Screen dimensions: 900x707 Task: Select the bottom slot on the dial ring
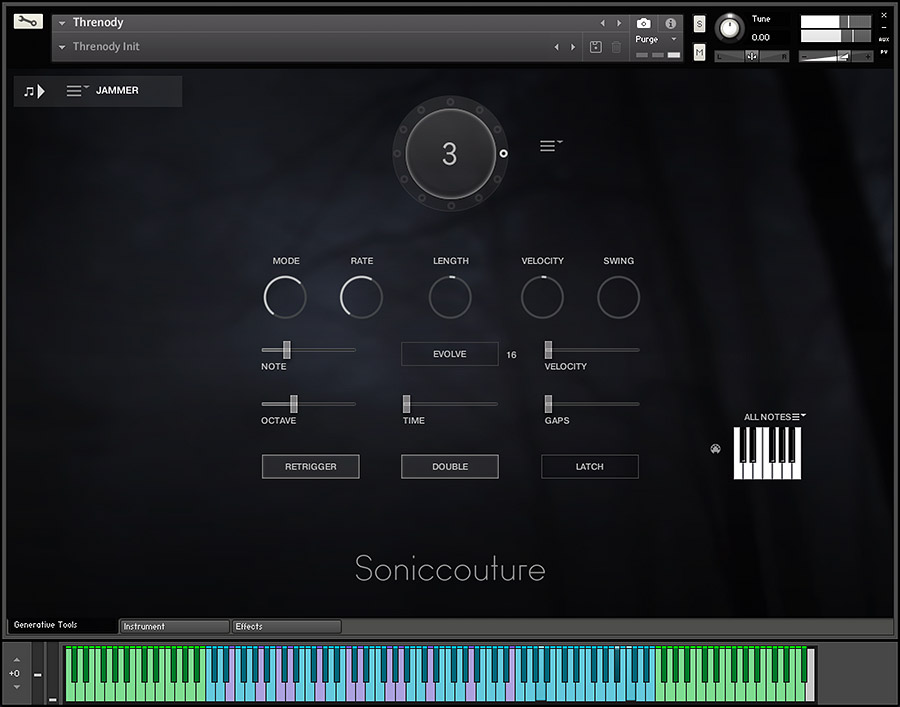pyautogui.click(x=451, y=205)
